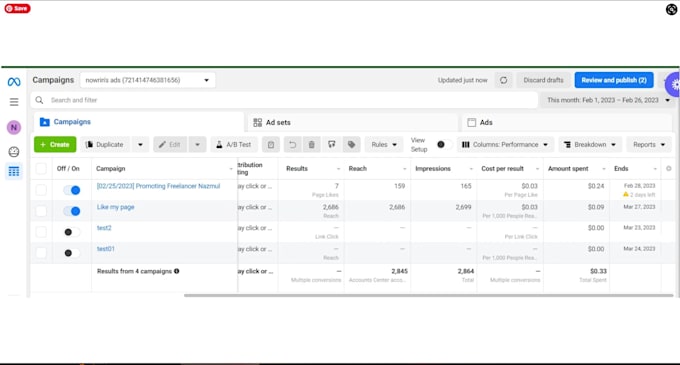The image size is (680, 365).
Task: Click the Discard drafts button
Action: click(x=543, y=80)
